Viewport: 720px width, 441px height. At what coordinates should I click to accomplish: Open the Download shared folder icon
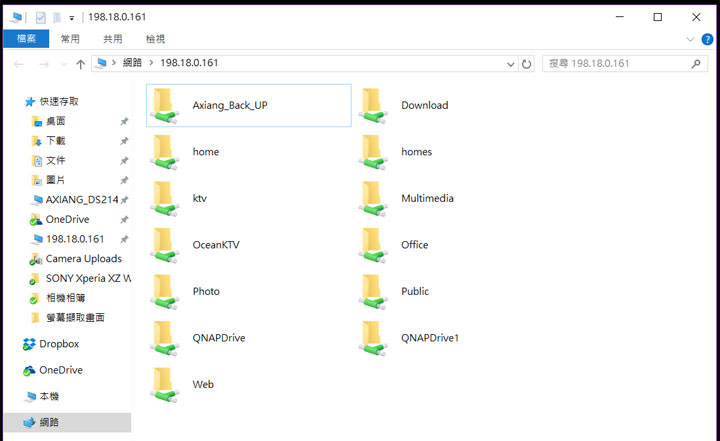tap(373, 106)
